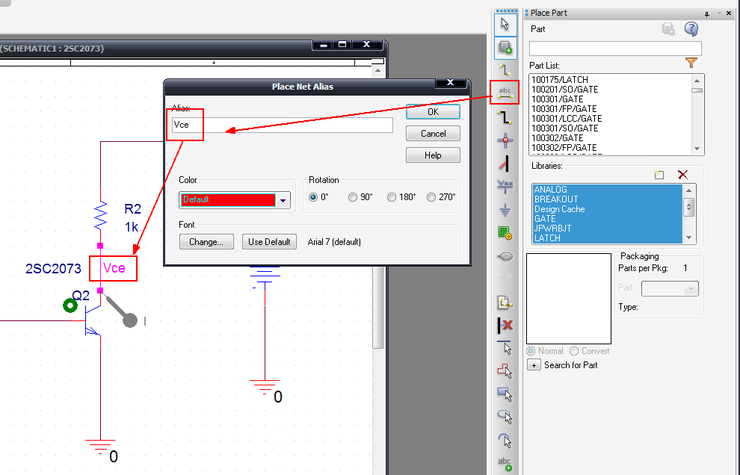Image resolution: width=740 pixels, height=475 pixels.
Task: Select the 270° rotation radio button
Action: [432, 197]
